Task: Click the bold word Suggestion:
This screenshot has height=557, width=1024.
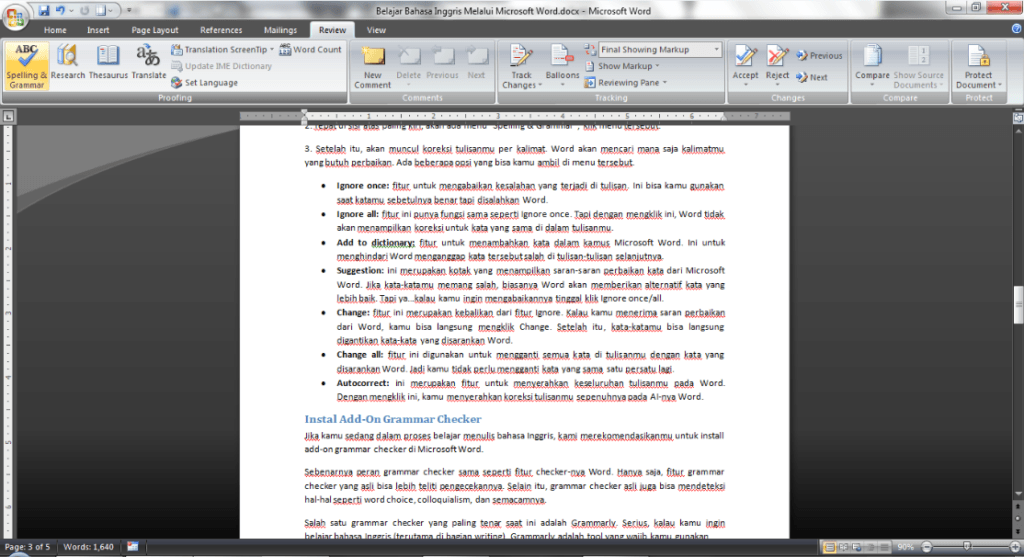Action: pyautogui.click(x=360, y=270)
